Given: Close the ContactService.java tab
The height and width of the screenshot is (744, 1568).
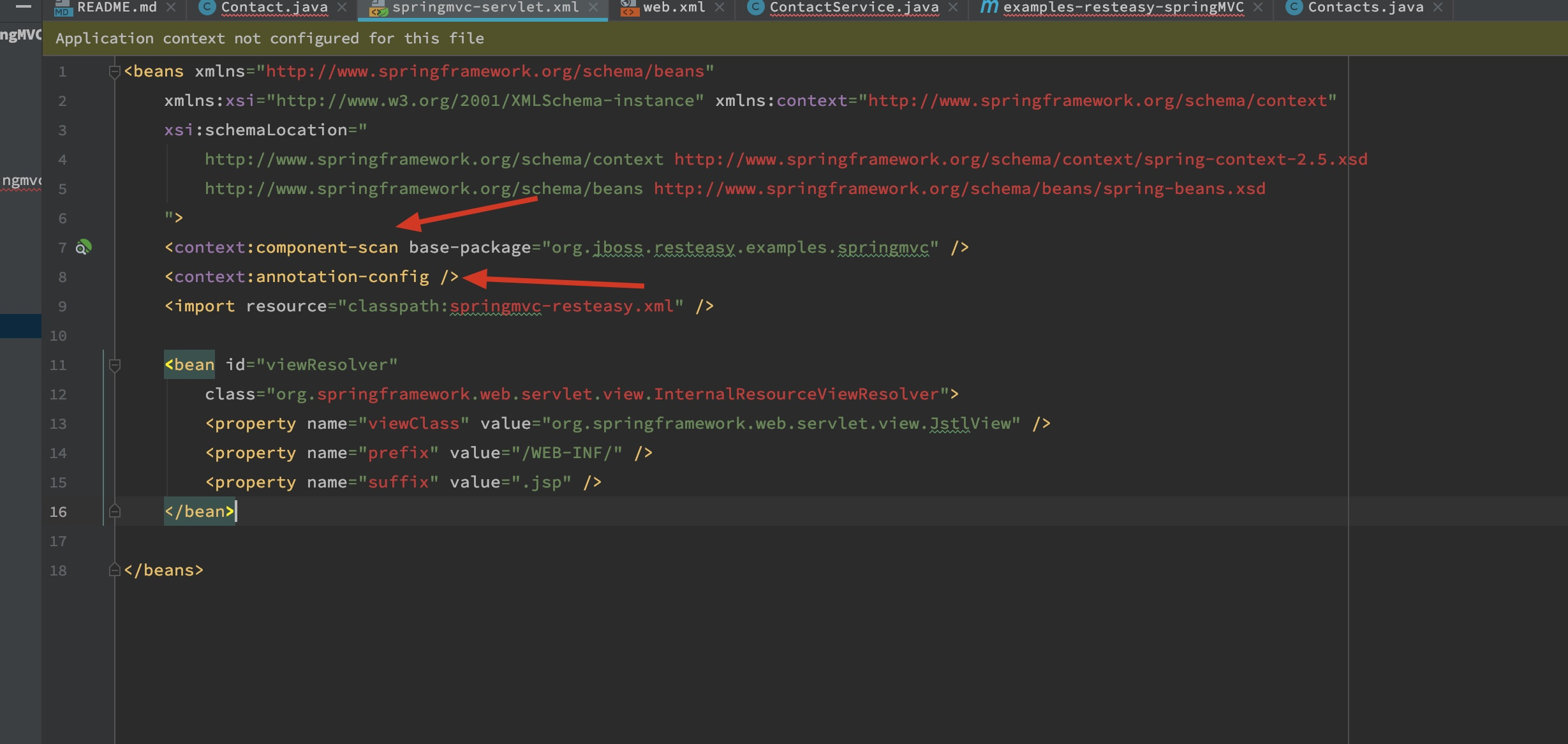Looking at the screenshot, I should point(953,7).
